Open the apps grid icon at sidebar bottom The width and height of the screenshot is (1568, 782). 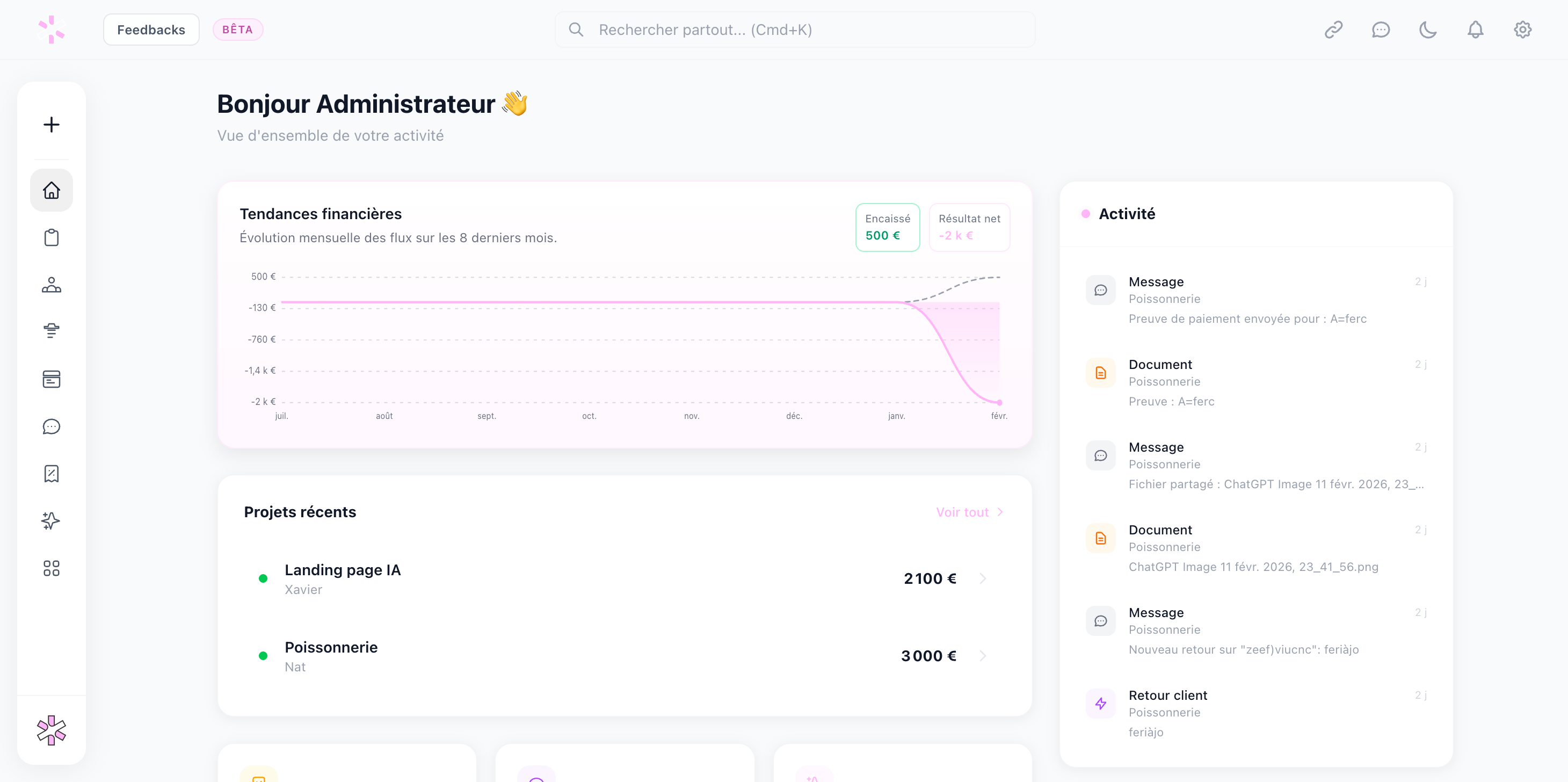51,568
